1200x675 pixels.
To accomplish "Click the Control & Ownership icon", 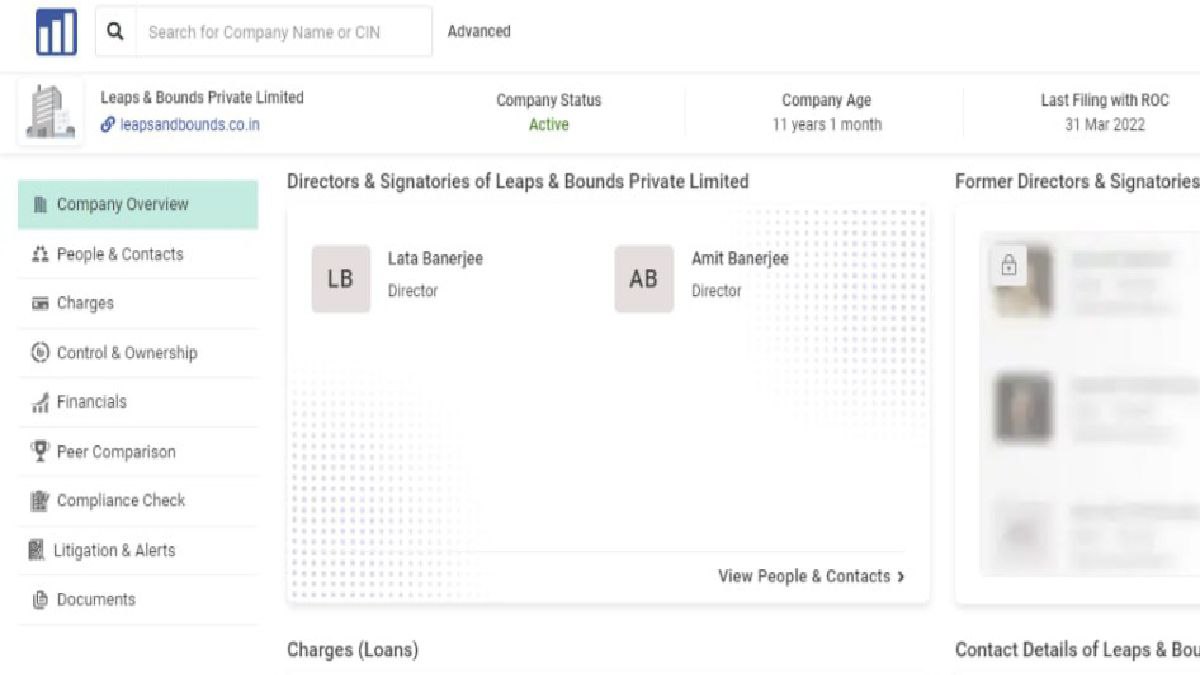I will coord(40,353).
